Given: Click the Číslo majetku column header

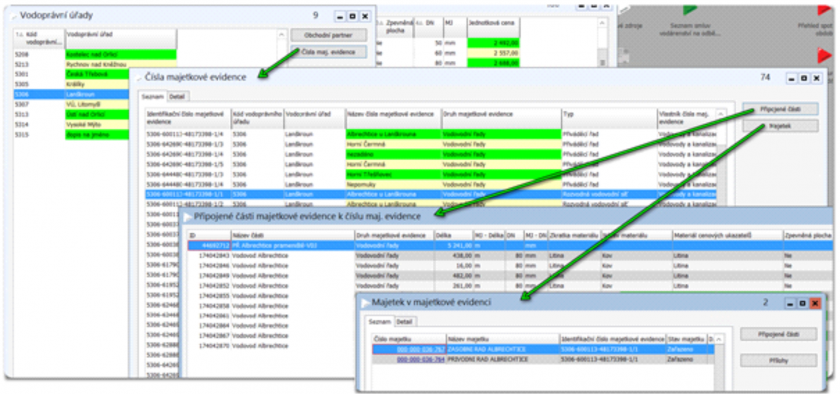Looking at the screenshot, I should point(409,339).
